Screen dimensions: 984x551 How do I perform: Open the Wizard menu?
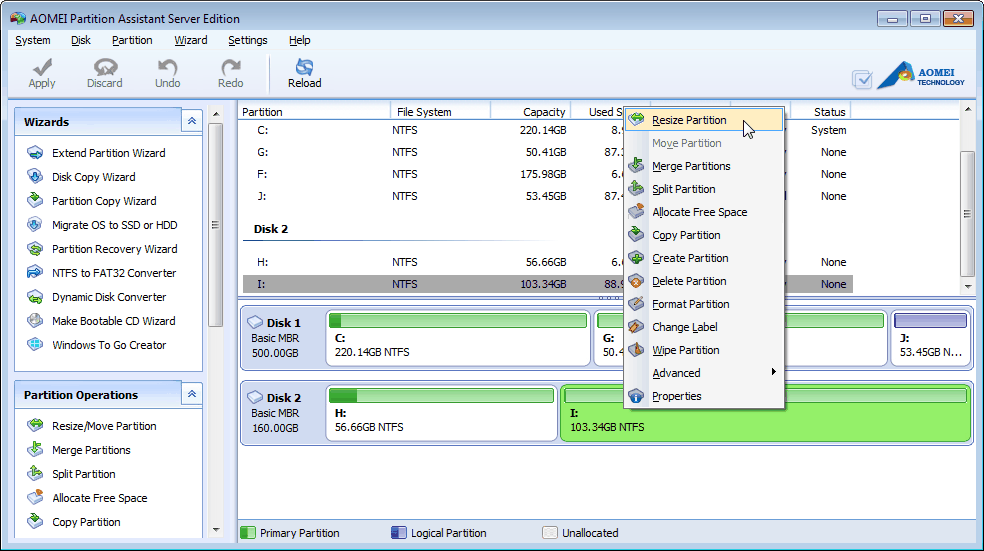click(191, 40)
